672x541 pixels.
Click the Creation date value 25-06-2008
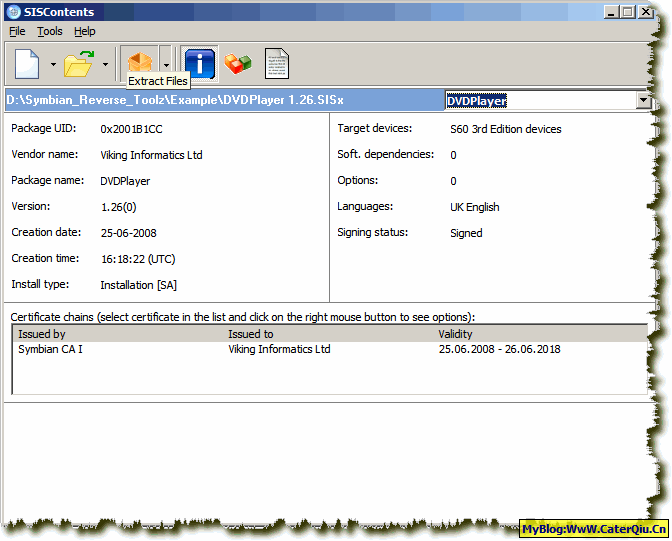point(129,233)
